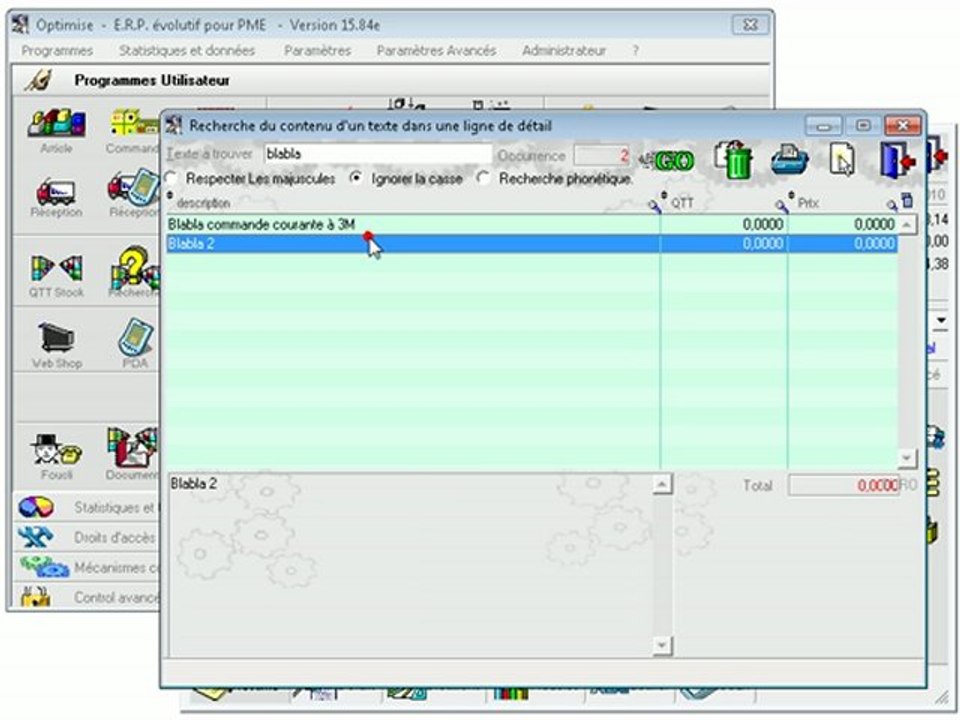Open the ? help menu
The height and width of the screenshot is (720, 960).
click(x=636, y=51)
